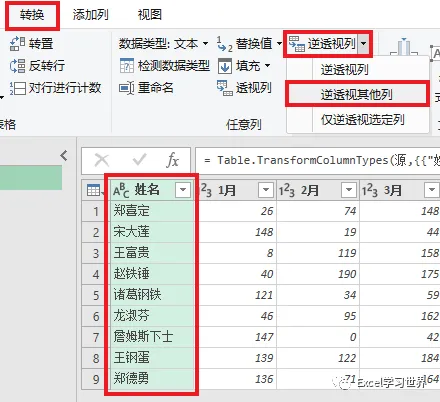Viewport: 440px width, 402px height.
Task: Collapse the queries pane with the chevron
Action: click(x=64, y=155)
